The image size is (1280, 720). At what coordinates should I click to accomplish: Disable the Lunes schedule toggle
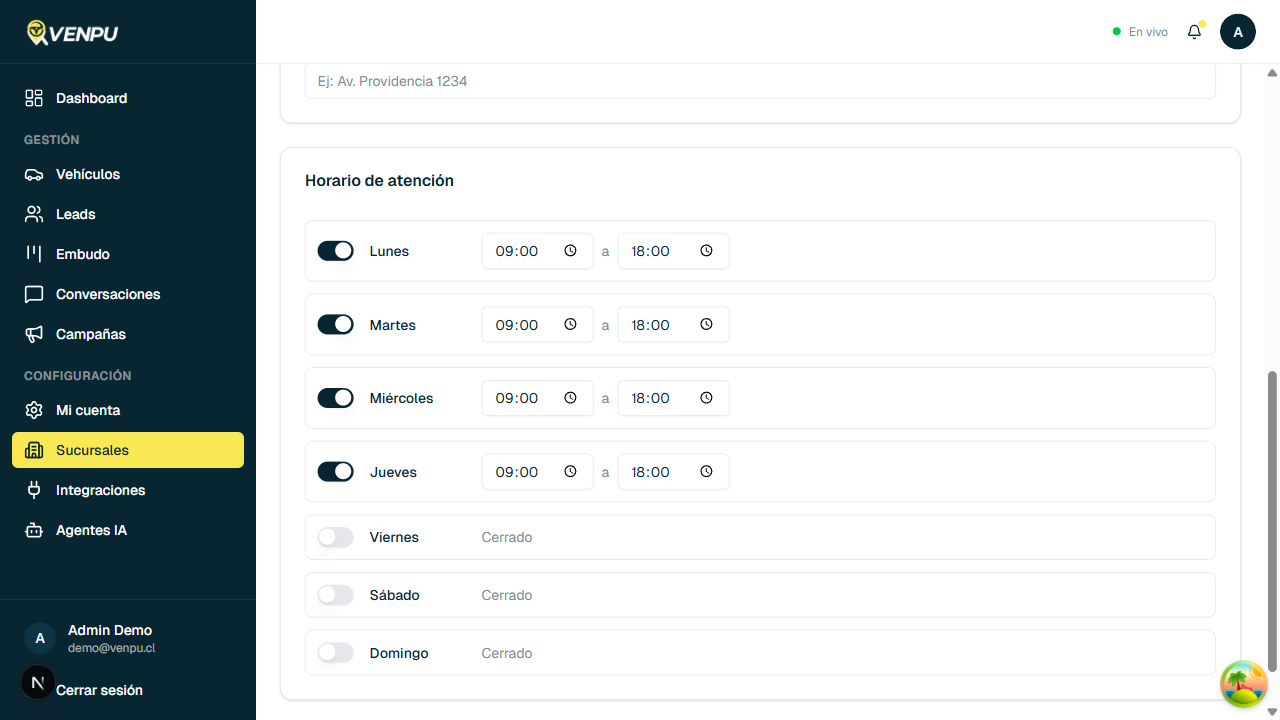[x=335, y=251]
